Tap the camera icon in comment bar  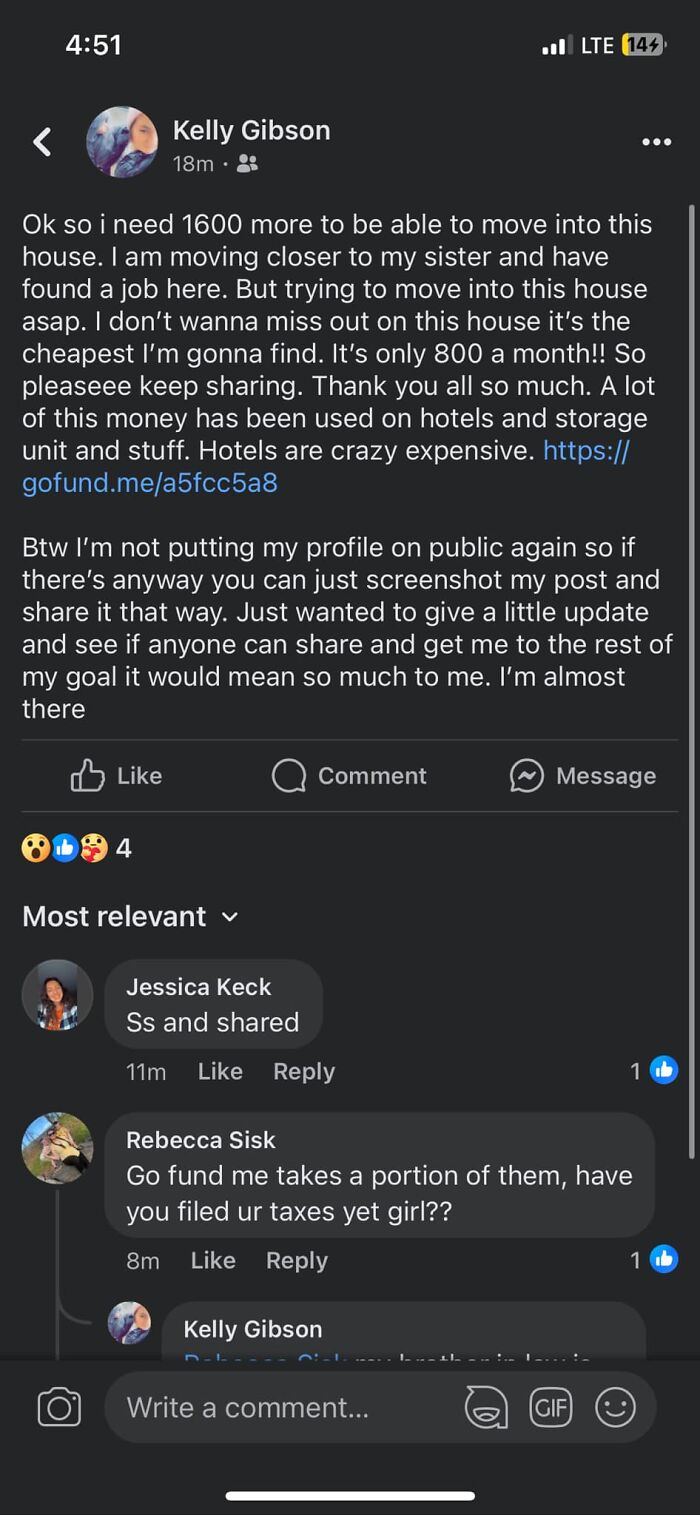tap(59, 1408)
